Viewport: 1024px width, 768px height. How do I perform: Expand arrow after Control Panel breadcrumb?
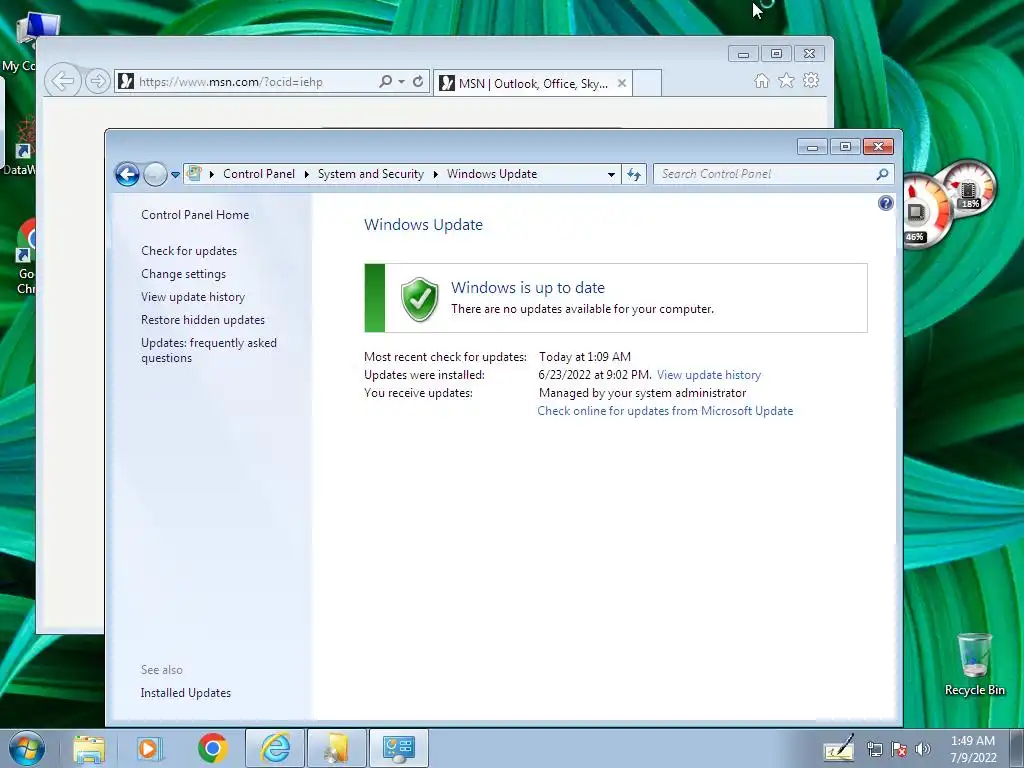[306, 174]
